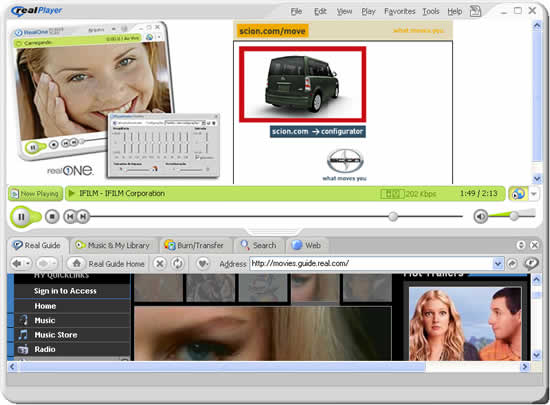
Task: Click the Real logo icon at toolbar end
Action: pyautogui.click(x=531, y=263)
